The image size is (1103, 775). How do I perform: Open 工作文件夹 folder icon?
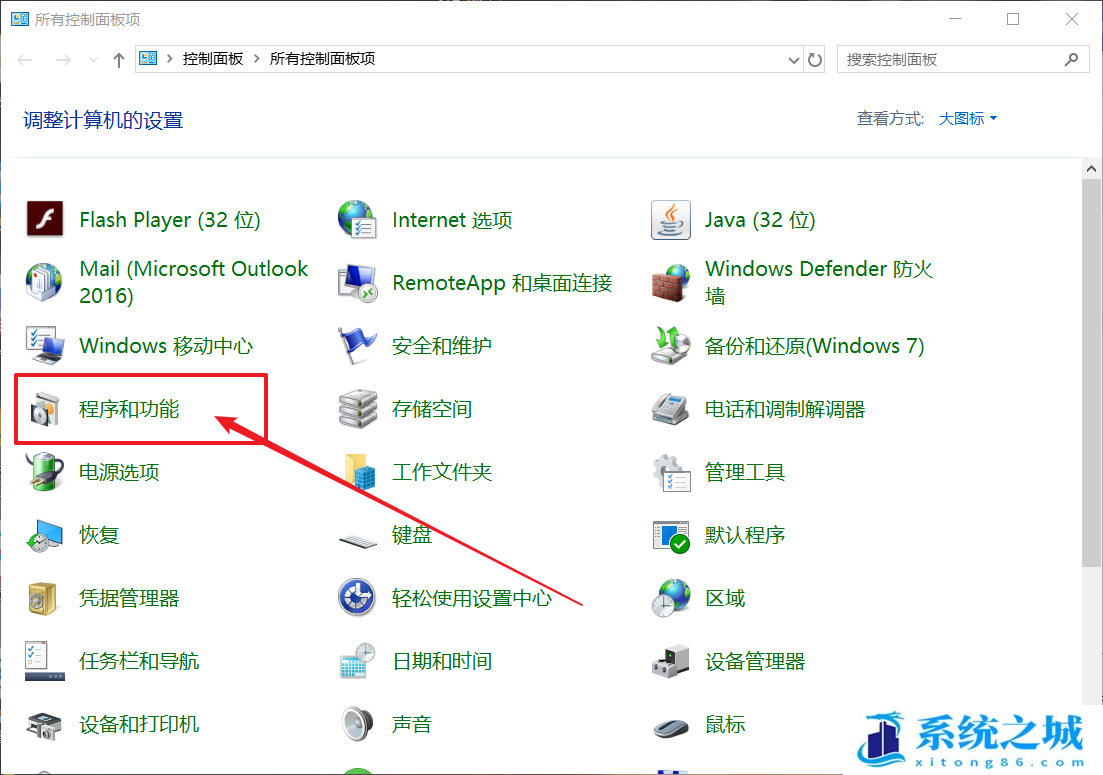(360, 471)
